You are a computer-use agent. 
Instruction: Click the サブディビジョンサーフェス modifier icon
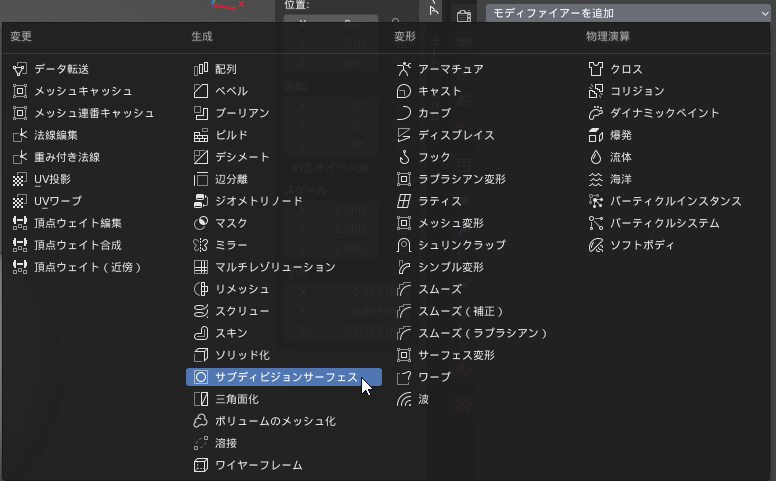click(x=200, y=377)
